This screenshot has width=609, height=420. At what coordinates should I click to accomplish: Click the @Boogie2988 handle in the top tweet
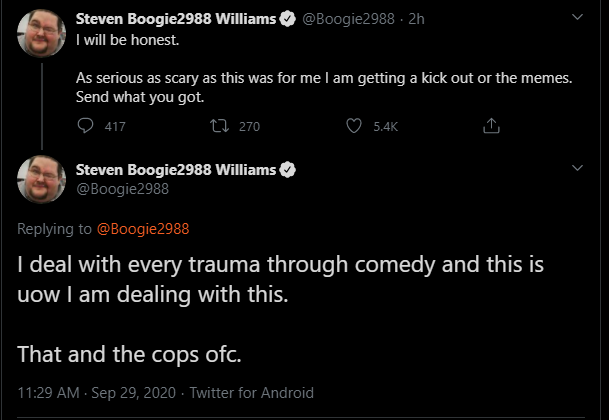click(348, 19)
